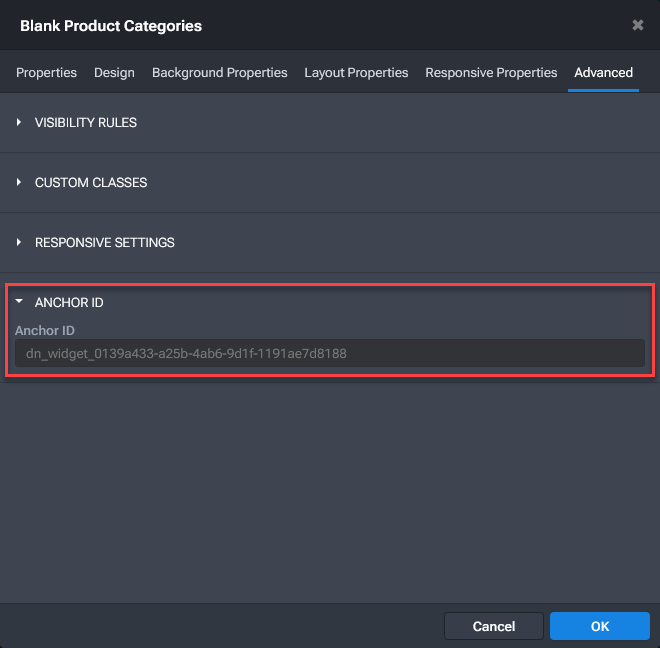This screenshot has height=648, width=660.
Task: Confirm with the OK button
Action: pos(599,626)
